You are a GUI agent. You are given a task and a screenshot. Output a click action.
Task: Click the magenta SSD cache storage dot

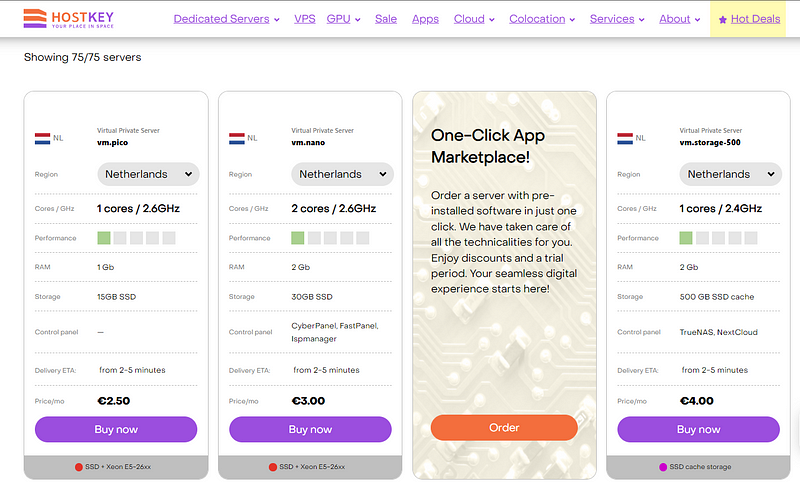[662, 467]
